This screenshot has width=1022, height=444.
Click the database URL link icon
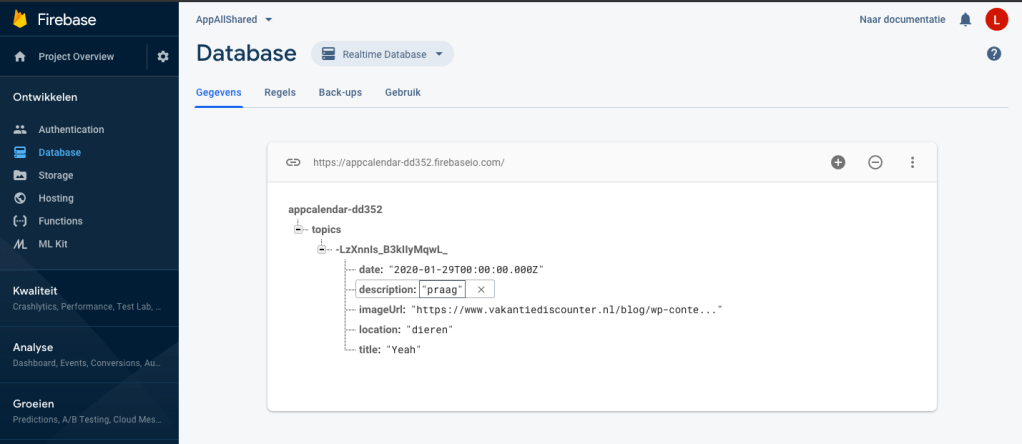click(293, 162)
